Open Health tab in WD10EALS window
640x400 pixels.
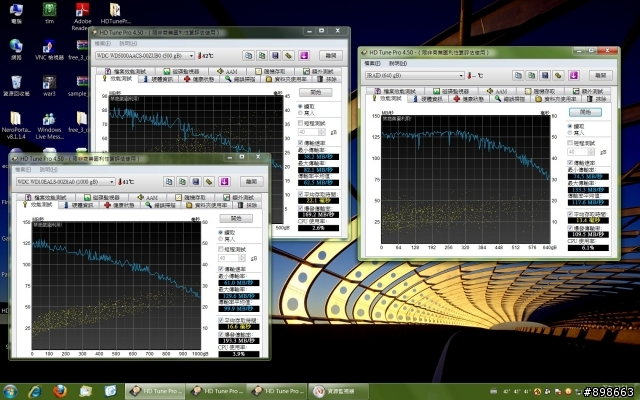pos(119,205)
